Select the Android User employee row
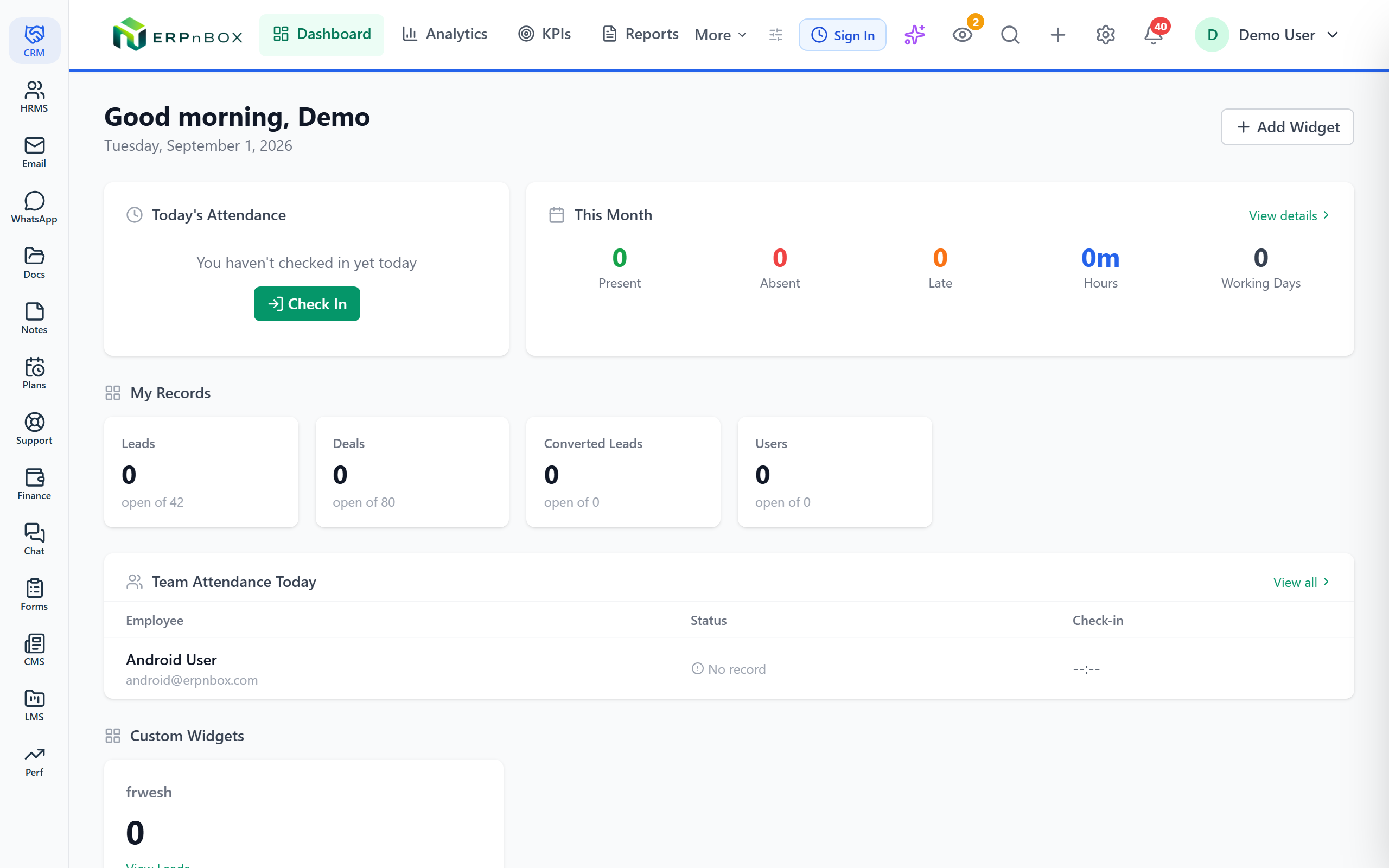Image resolution: width=1389 pixels, height=868 pixels. point(729,668)
